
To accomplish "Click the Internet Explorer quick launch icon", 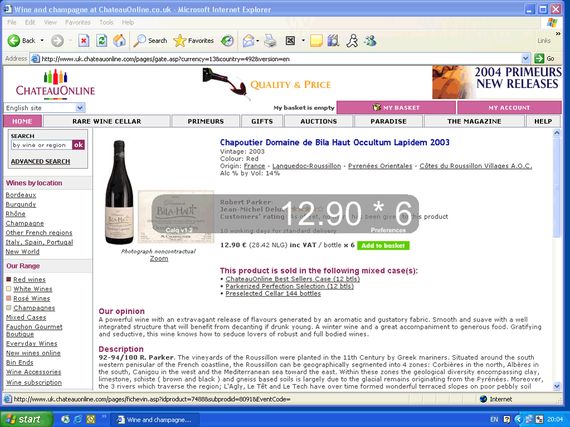I will [x=77, y=419].
